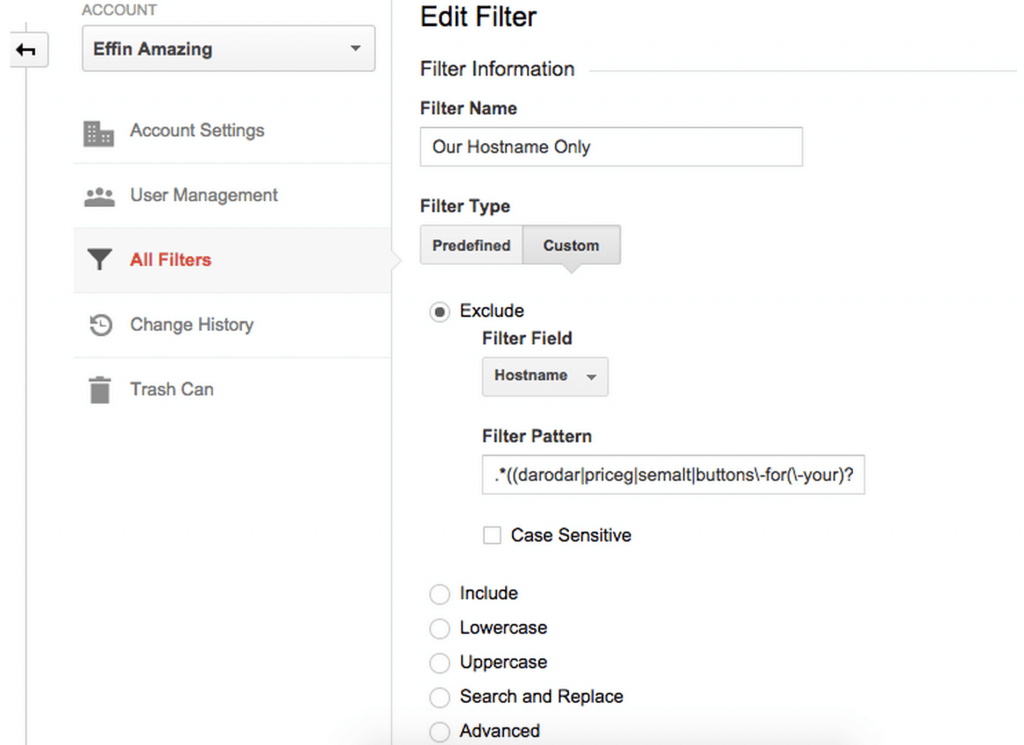Select the Include radio option
This screenshot has width=1024, height=745.
[x=440, y=594]
